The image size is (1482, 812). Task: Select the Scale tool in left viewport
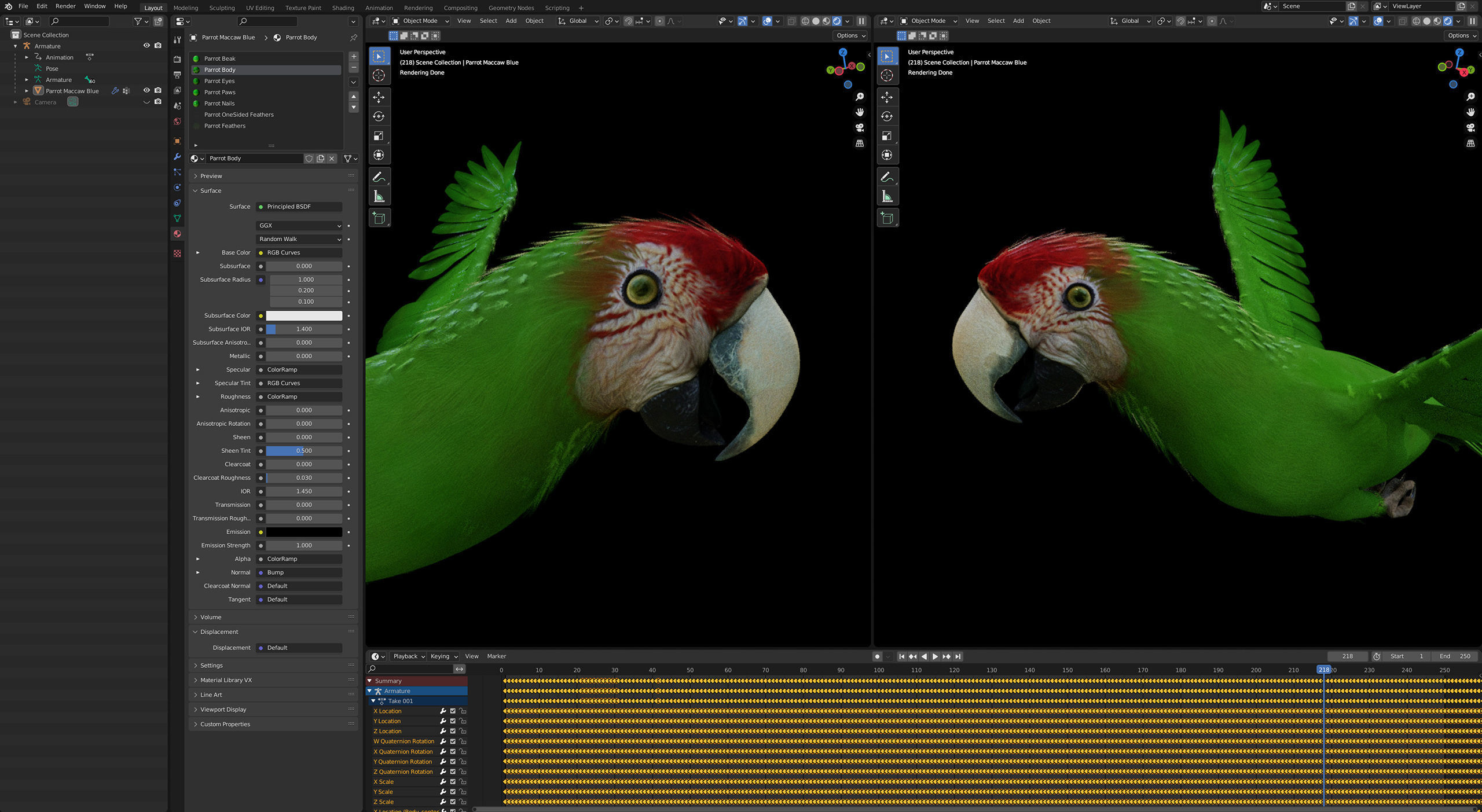coord(379,135)
